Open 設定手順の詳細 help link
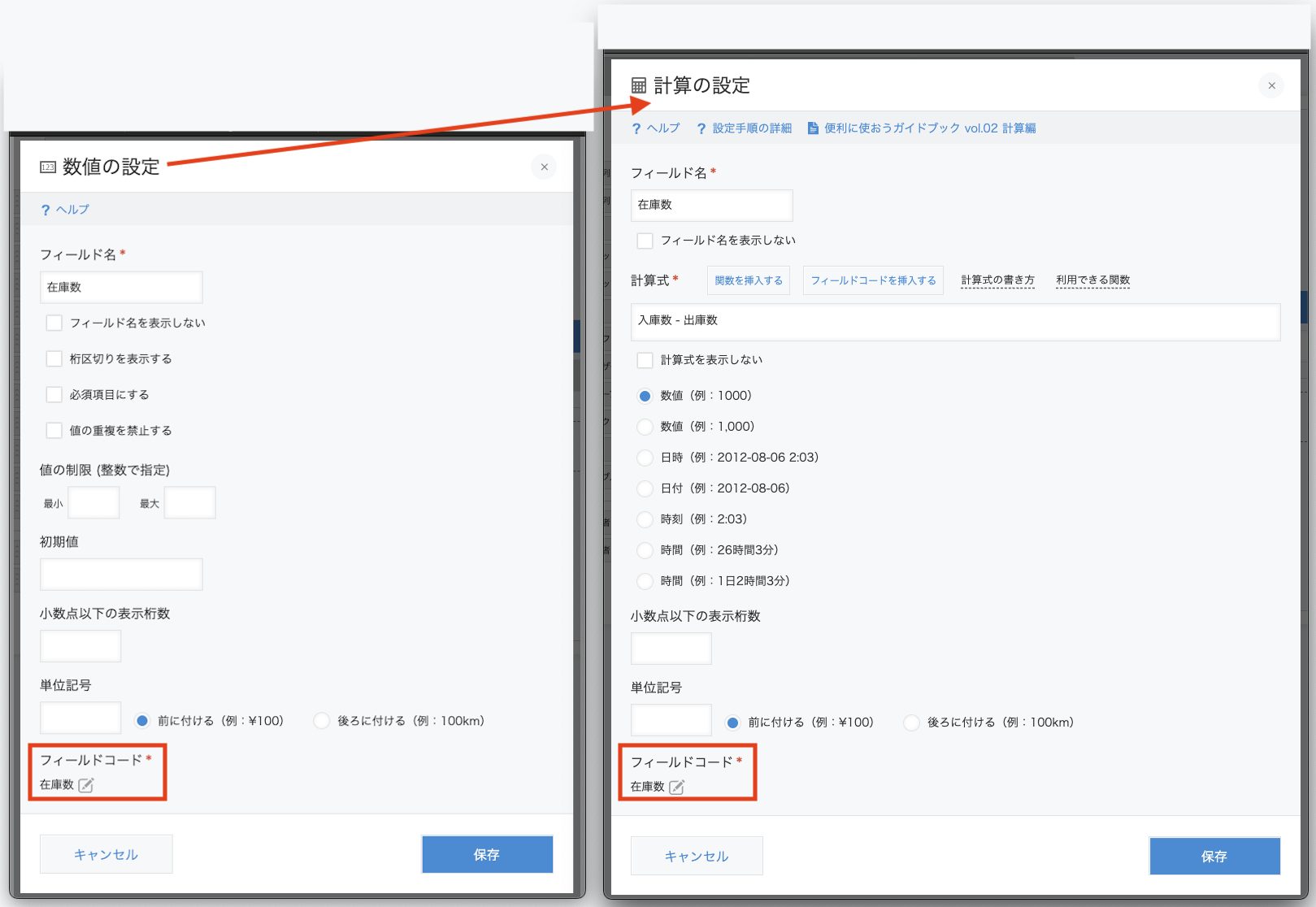 tap(744, 128)
